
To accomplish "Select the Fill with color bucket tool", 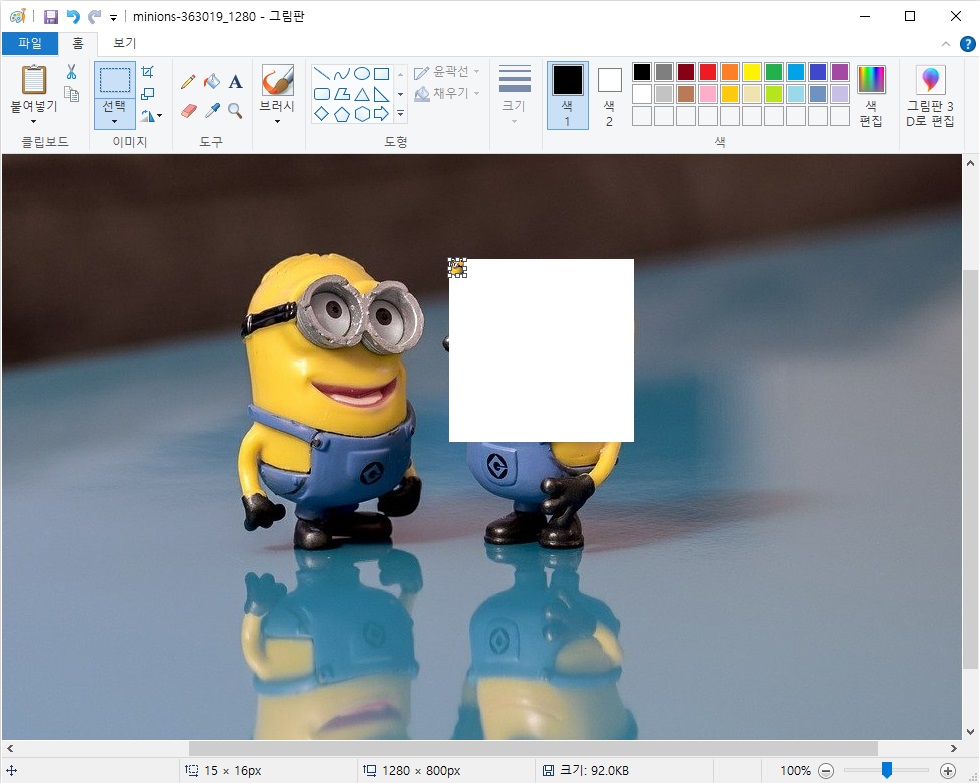I will pos(212,81).
